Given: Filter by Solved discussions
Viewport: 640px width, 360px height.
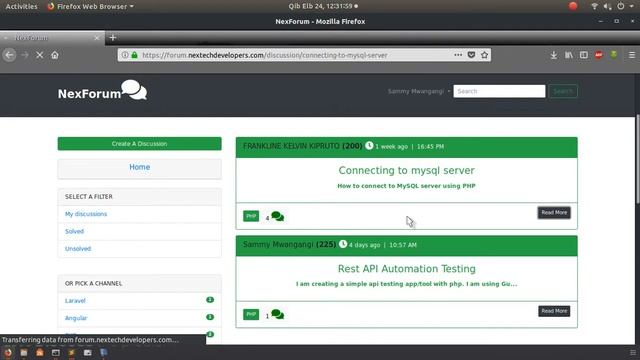Looking at the screenshot, I should tap(74, 231).
